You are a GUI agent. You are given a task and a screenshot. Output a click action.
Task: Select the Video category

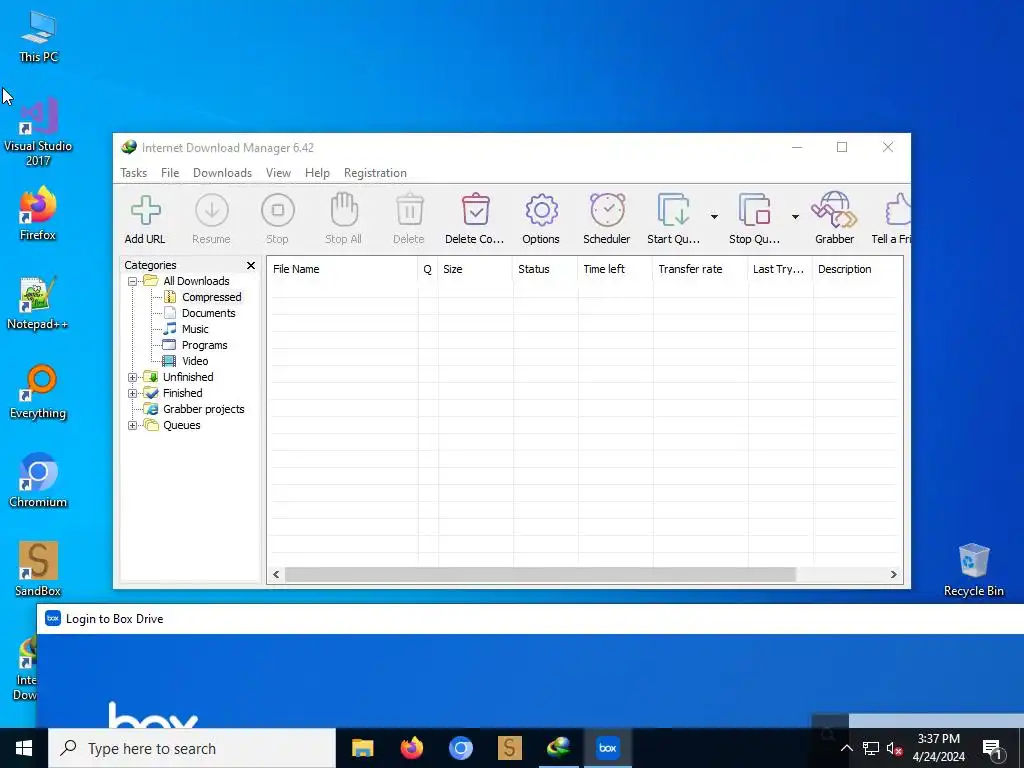[195, 361]
